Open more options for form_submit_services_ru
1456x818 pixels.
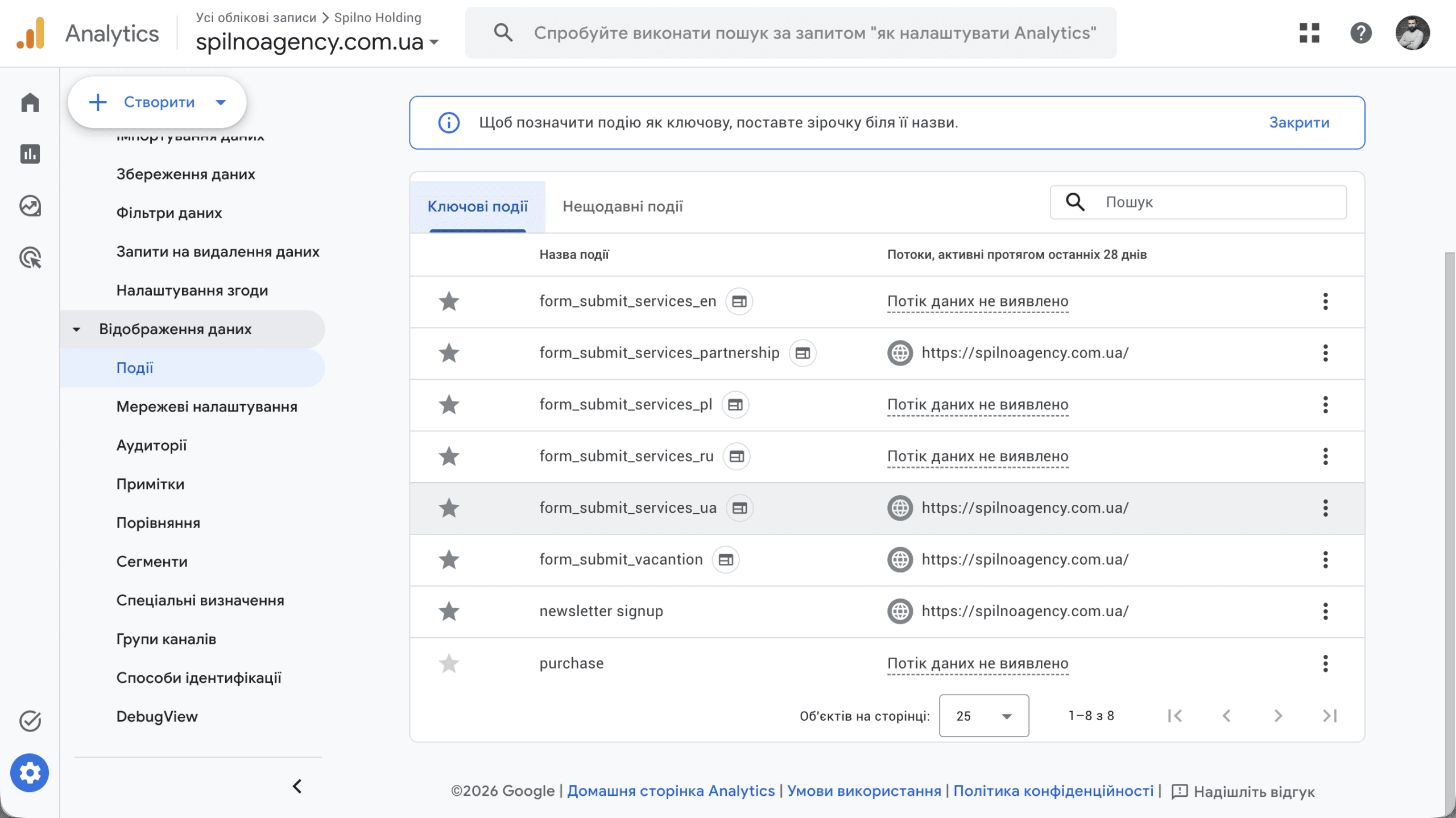[1326, 456]
